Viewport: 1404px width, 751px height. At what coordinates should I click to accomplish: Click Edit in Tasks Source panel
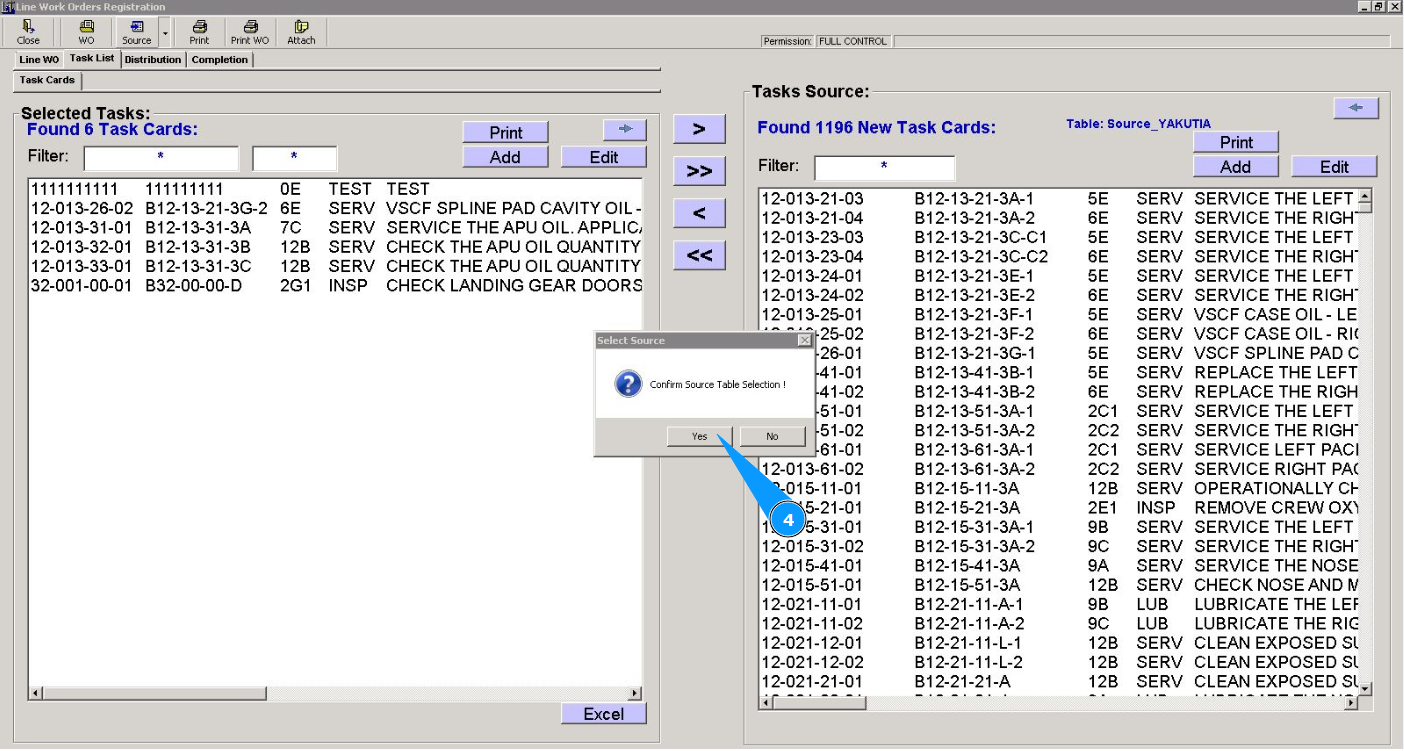tap(1335, 167)
